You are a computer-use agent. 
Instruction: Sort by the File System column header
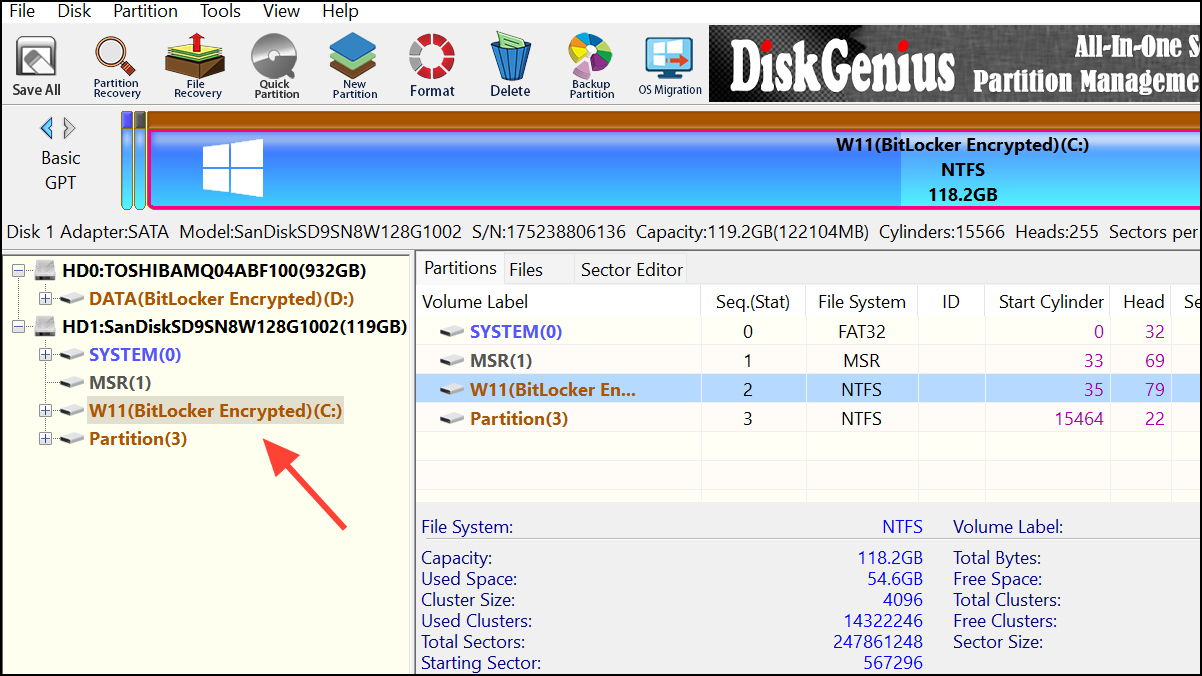coord(861,302)
